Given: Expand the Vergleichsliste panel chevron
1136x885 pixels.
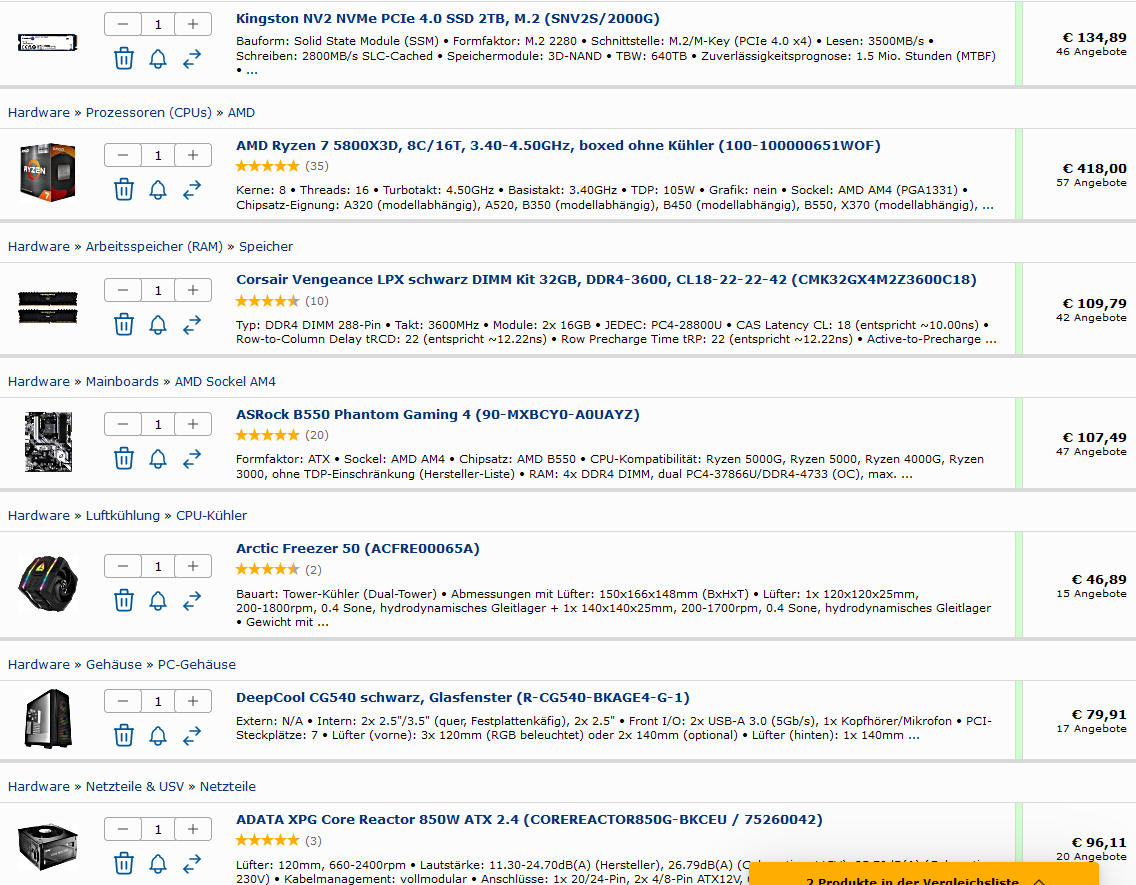Looking at the screenshot, I should [x=1038, y=880].
